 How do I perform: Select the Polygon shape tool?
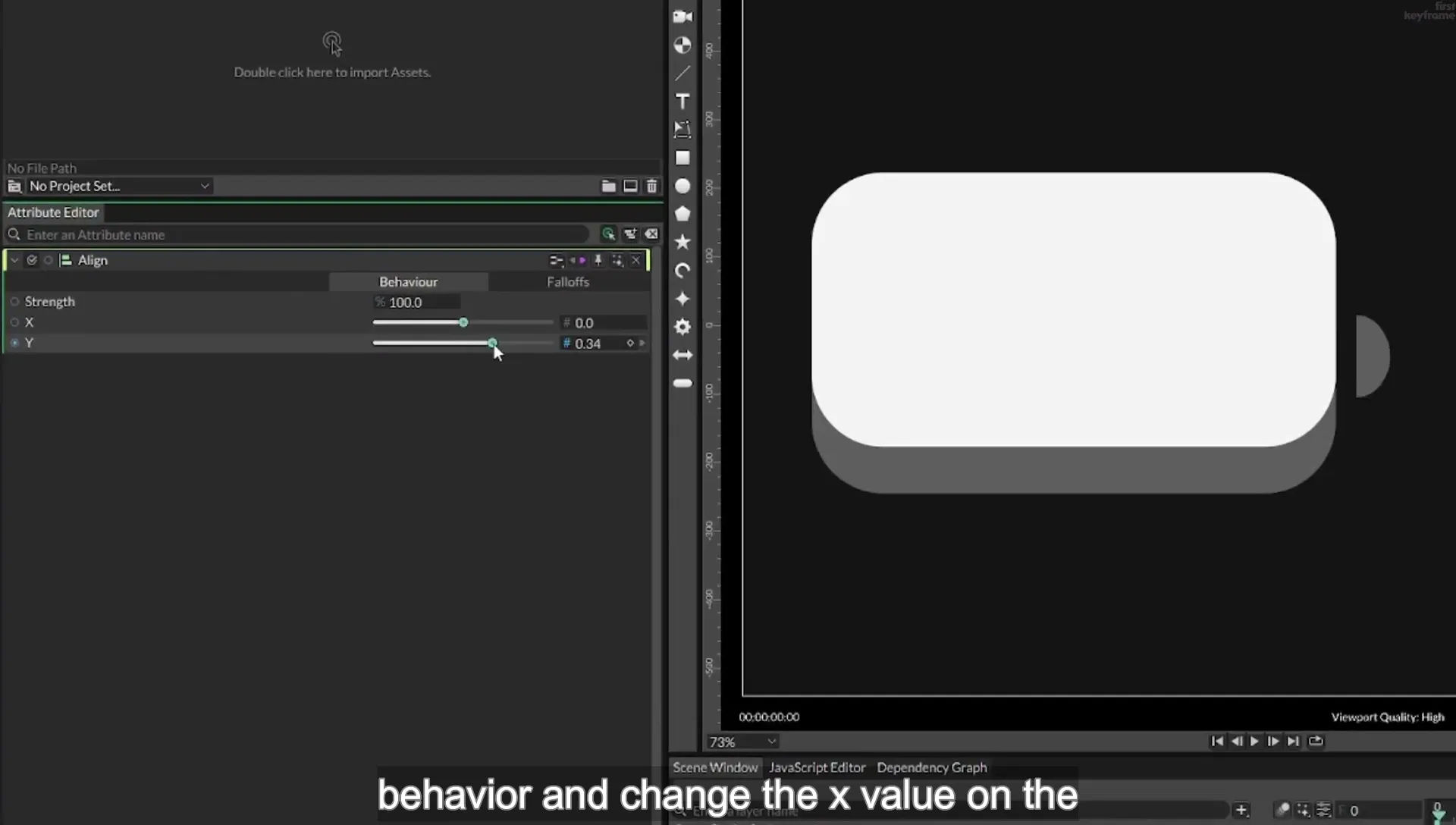pyautogui.click(x=682, y=214)
